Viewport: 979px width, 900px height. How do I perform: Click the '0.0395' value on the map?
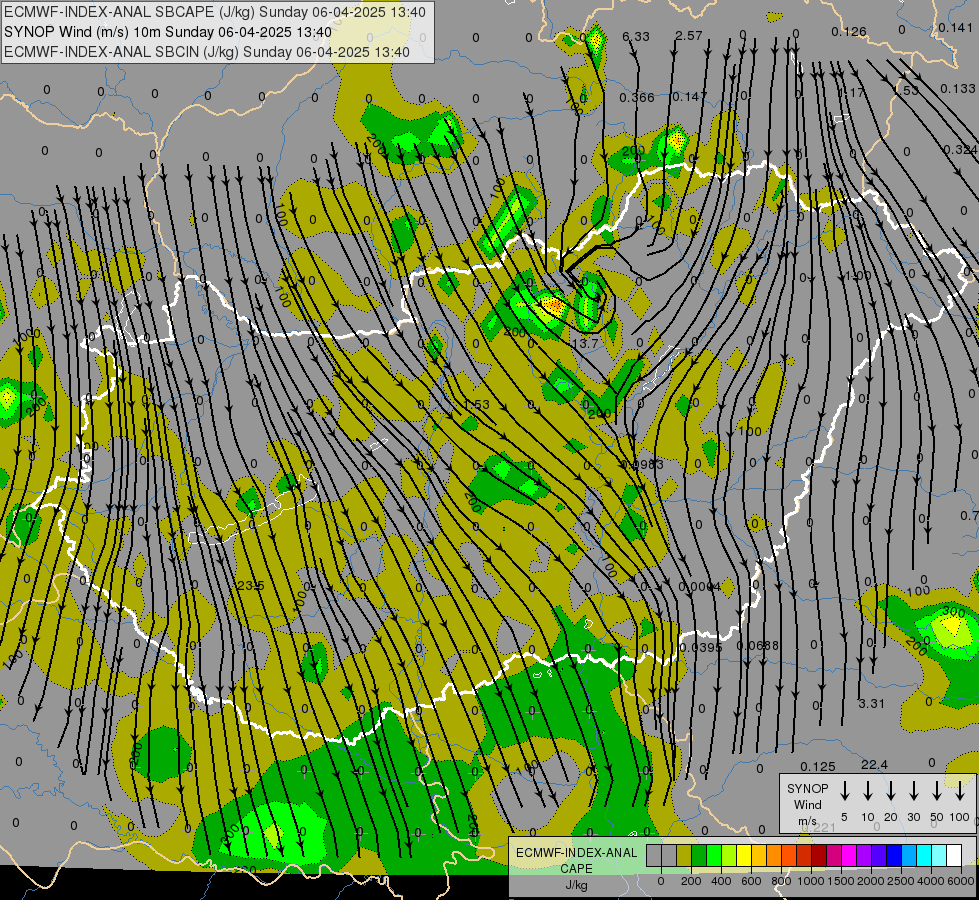click(x=701, y=647)
